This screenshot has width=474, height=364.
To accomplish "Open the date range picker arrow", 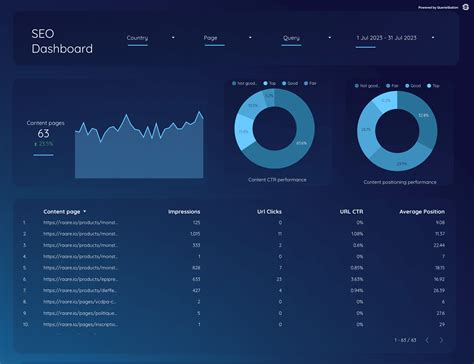I will (433, 38).
